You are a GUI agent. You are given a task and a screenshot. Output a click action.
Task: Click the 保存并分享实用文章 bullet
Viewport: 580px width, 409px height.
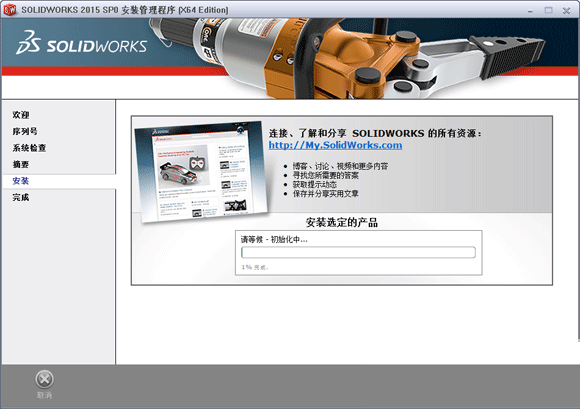point(326,193)
